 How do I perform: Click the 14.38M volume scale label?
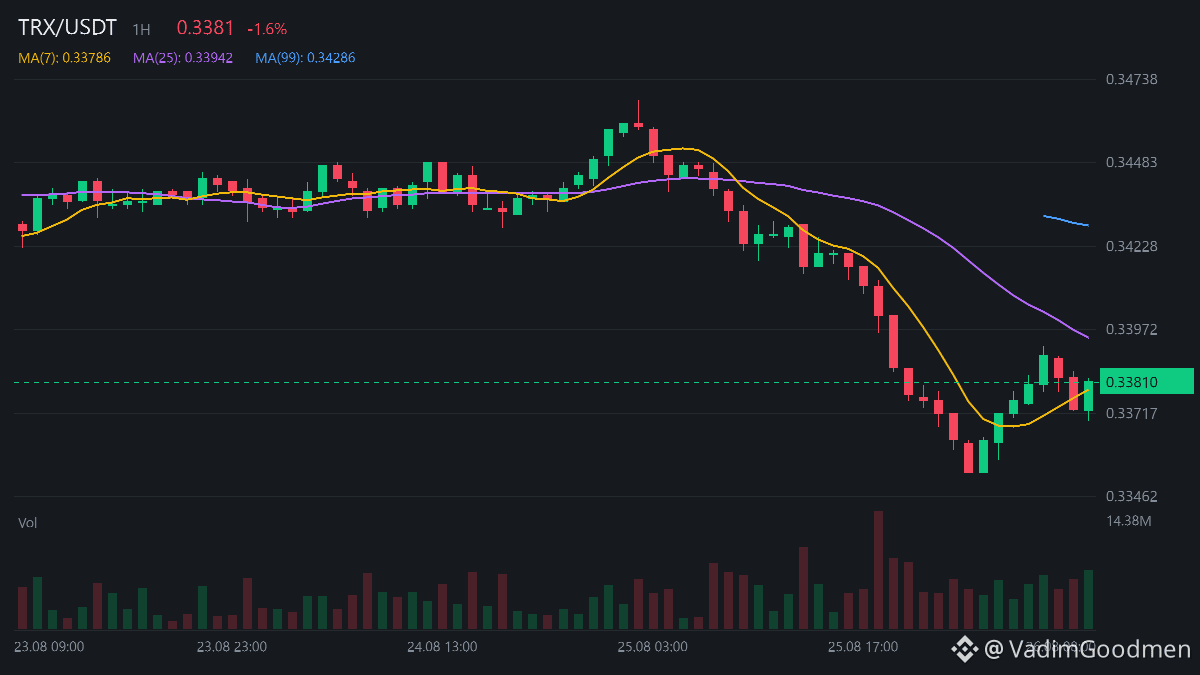coord(1129,521)
